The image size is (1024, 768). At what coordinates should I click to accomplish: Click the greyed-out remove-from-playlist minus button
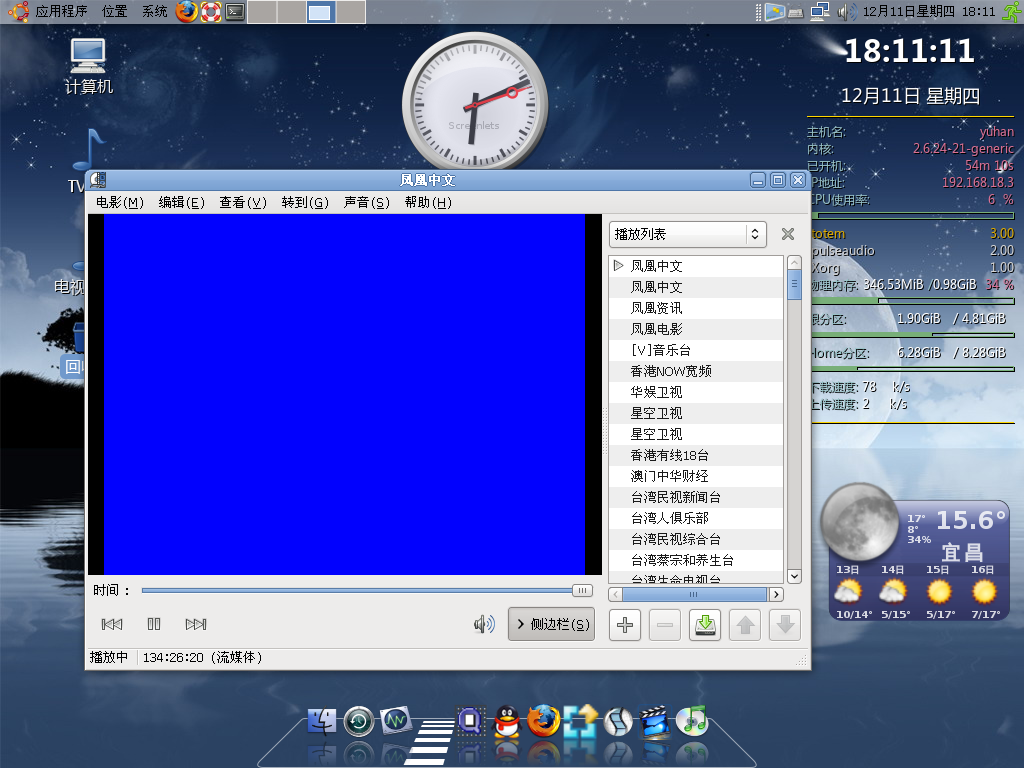pos(665,625)
